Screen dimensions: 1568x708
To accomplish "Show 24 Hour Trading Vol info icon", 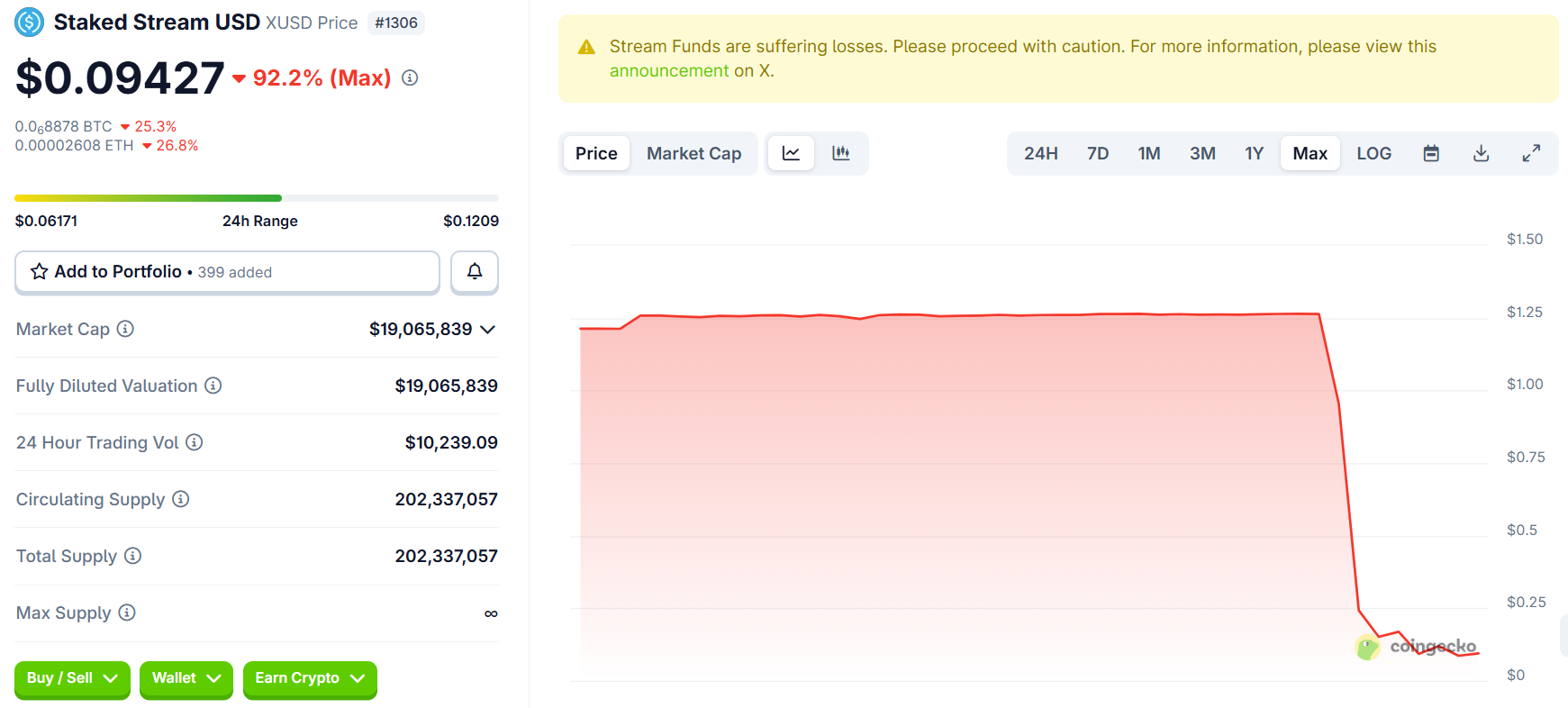I will coord(195,442).
